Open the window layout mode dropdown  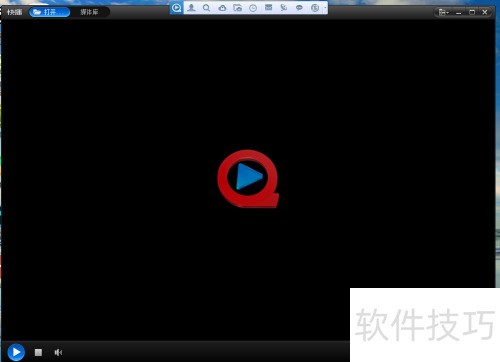point(443,12)
